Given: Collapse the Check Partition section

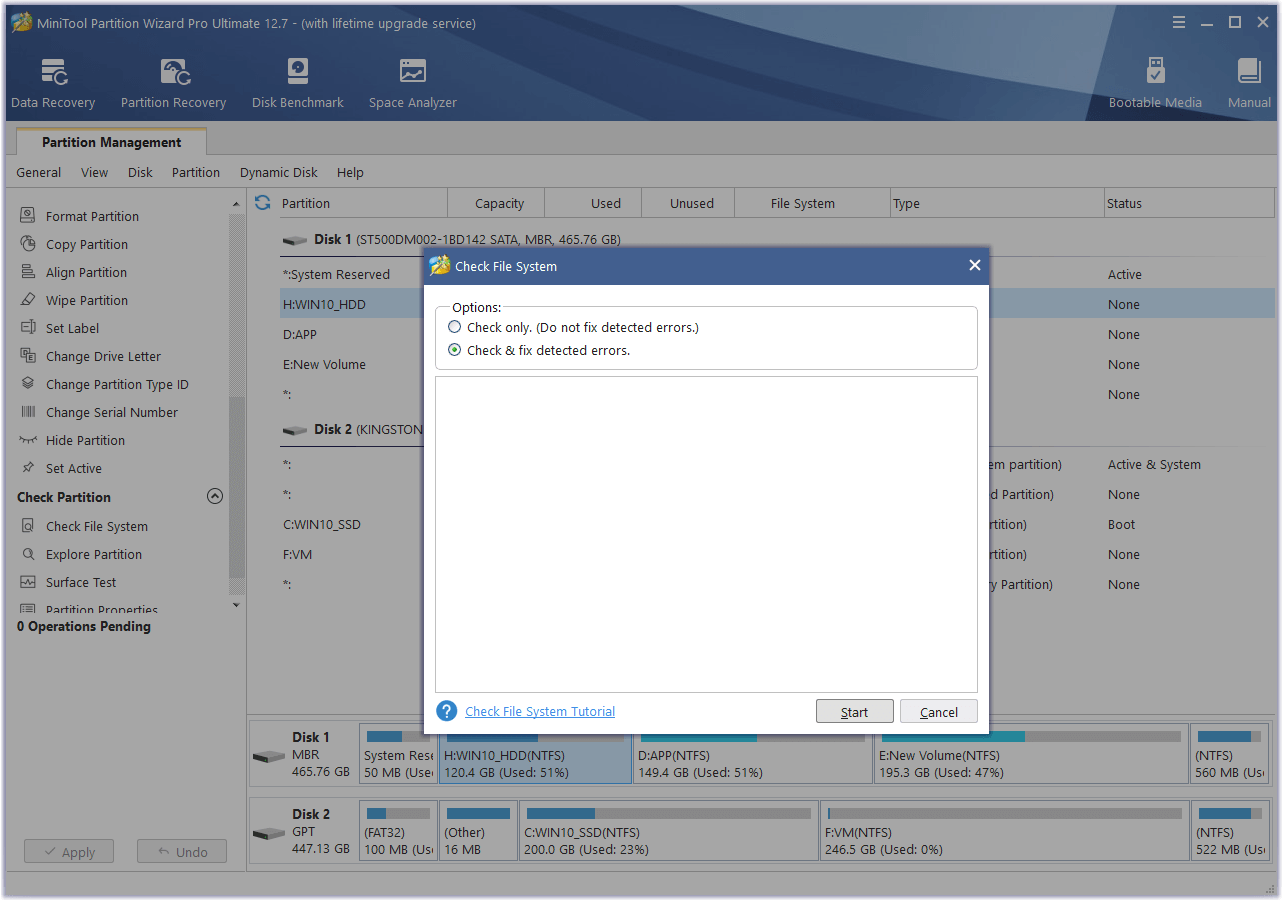Looking at the screenshot, I should click(x=215, y=496).
